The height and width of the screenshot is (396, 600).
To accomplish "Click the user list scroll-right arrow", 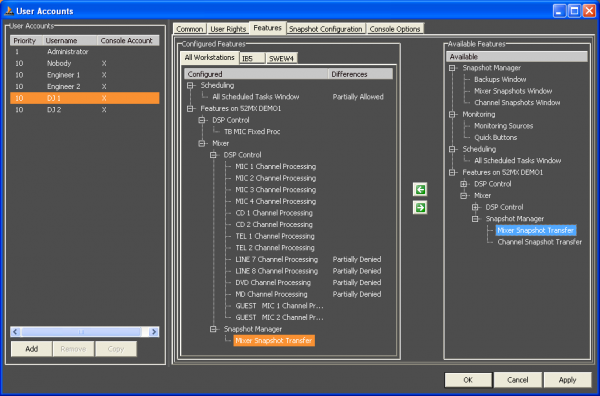I will tap(154, 332).
